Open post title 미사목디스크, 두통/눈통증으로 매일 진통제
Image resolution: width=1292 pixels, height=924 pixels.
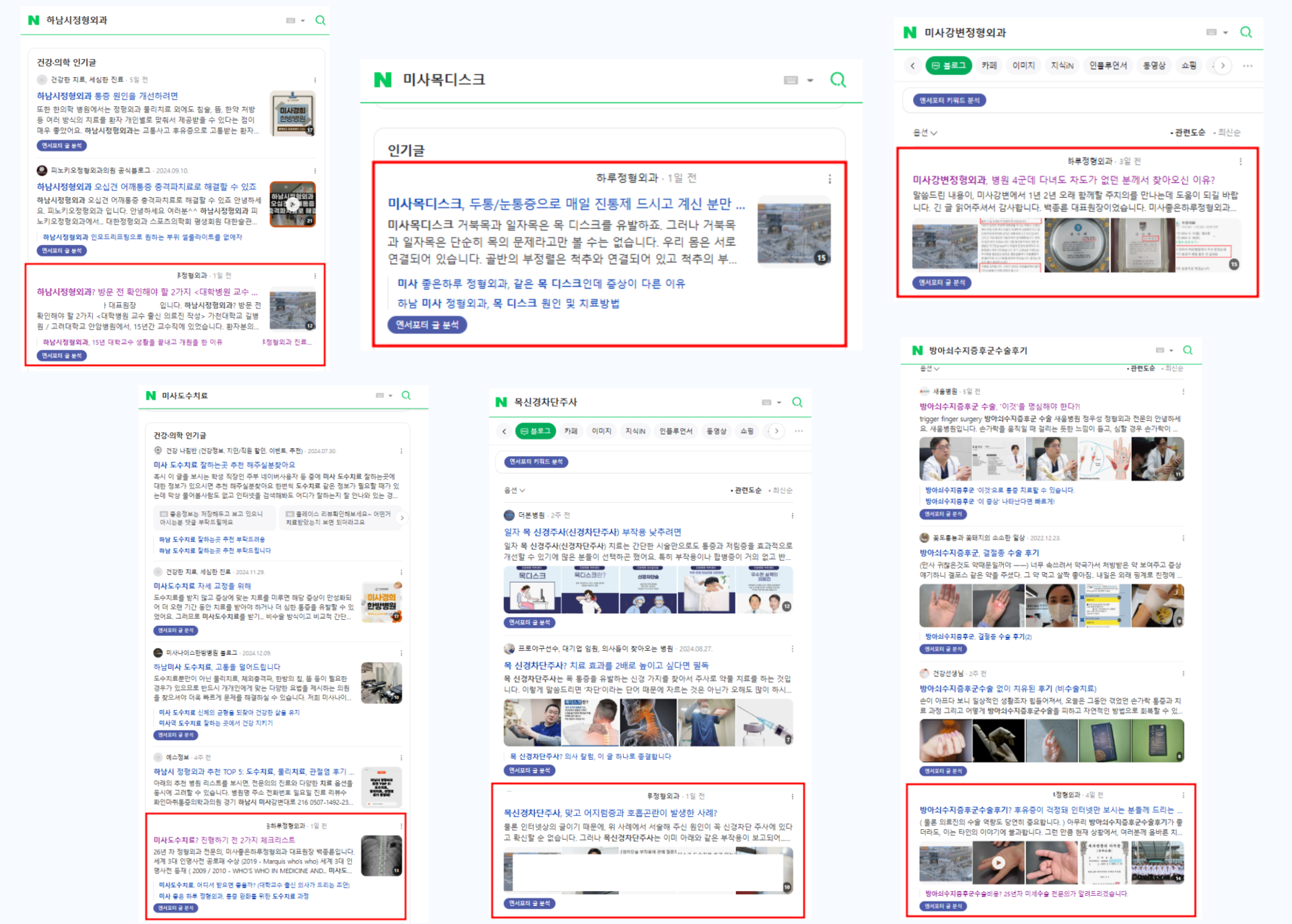pos(566,204)
